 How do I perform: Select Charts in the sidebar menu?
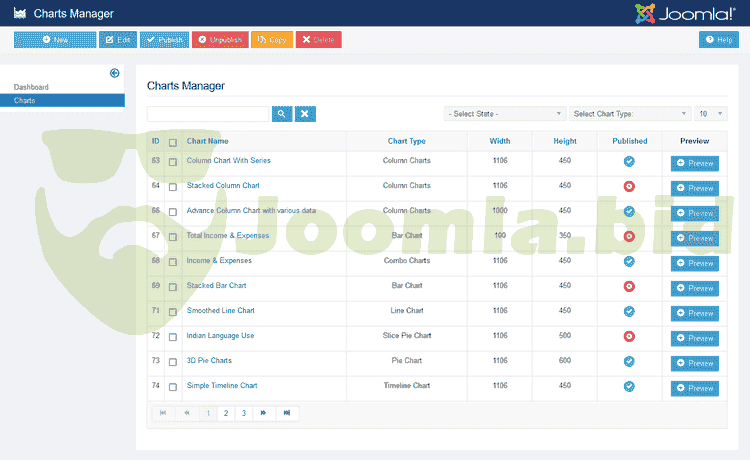25,100
